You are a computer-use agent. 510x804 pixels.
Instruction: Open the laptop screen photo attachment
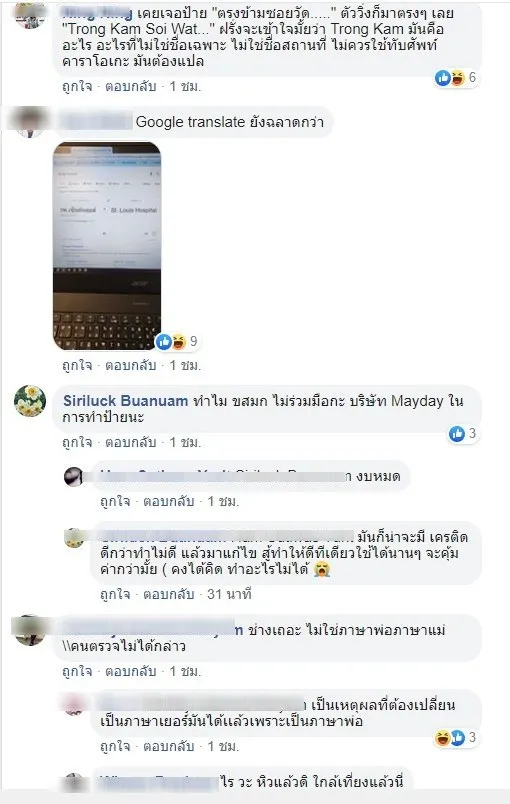[x=107, y=246]
